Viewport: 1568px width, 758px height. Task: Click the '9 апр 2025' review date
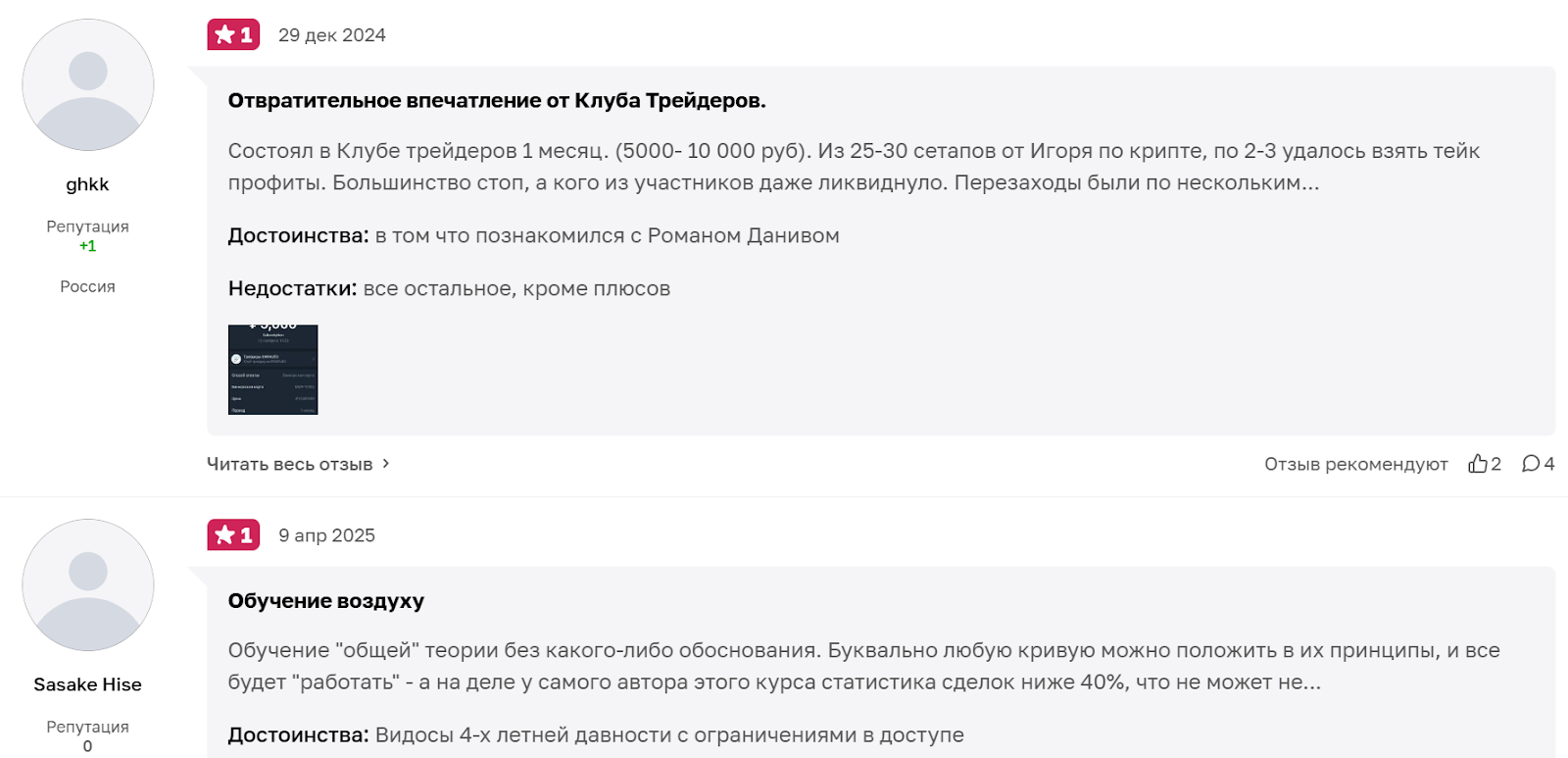pyautogui.click(x=326, y=535)
